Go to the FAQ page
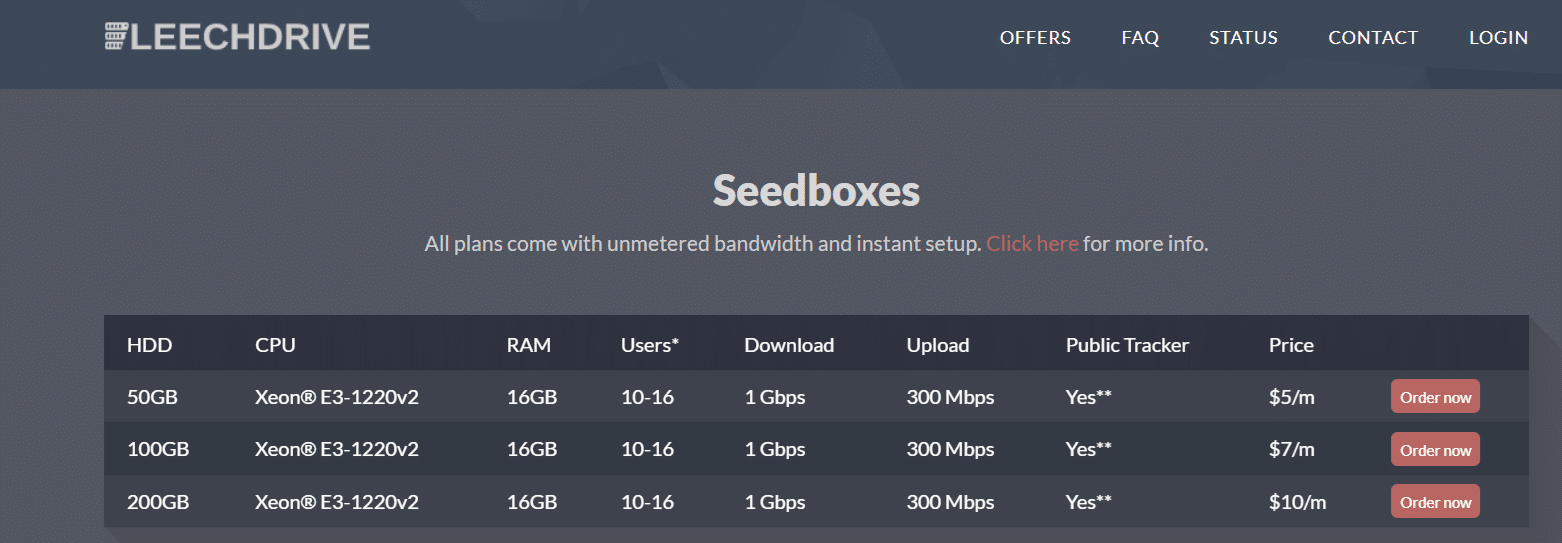The width and height of the screenshot is (1562, 543). (x=1140, y=38)
